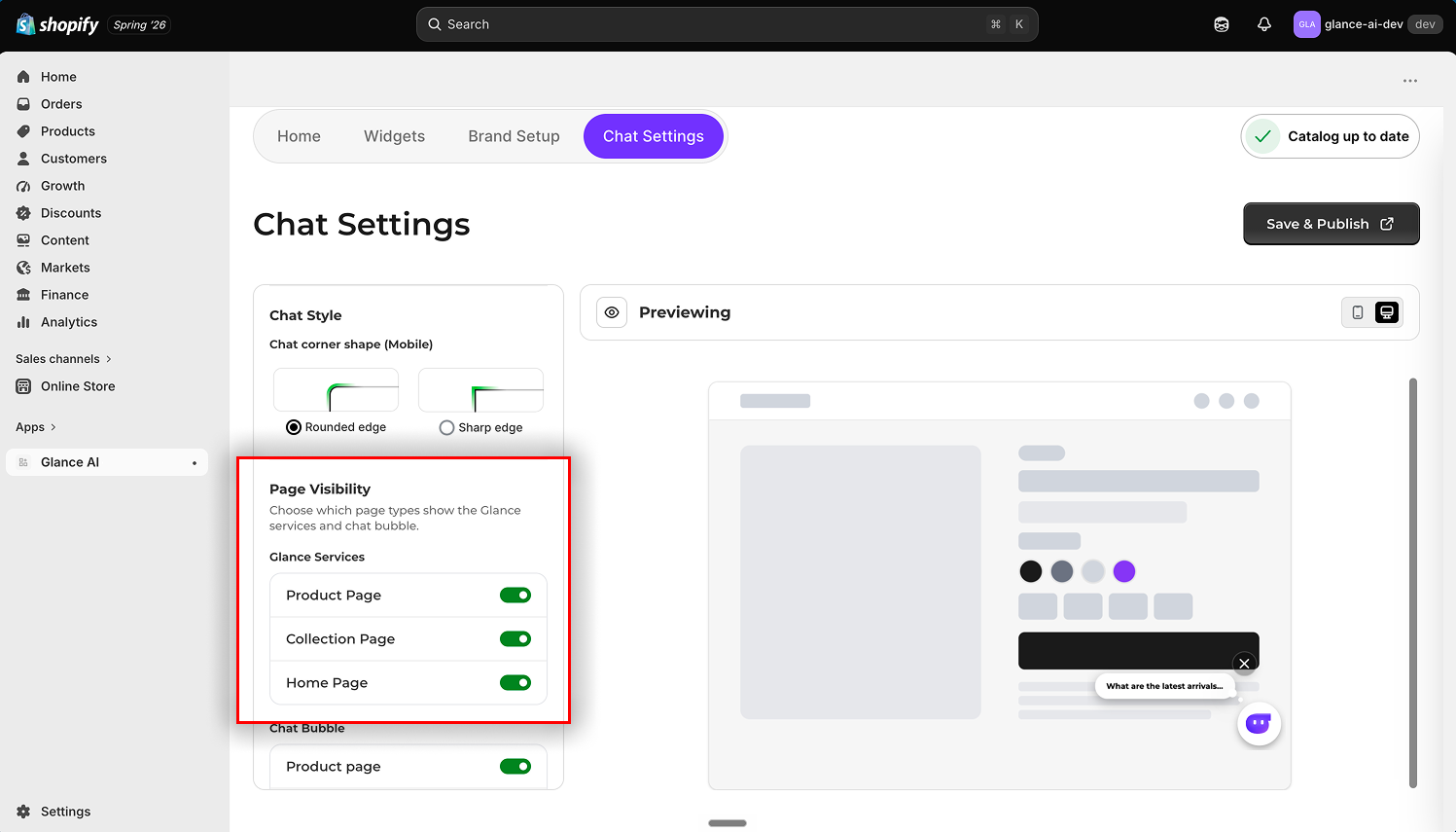Switch to the Widgets tab
This screenshot has width=1456, height=832.
tap(394, 136)
